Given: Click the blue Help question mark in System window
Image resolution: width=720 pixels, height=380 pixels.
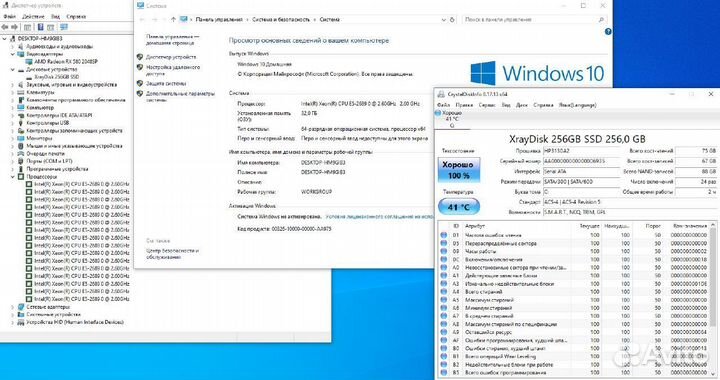Looking at the screenshot, I should [x=608, y=32].
